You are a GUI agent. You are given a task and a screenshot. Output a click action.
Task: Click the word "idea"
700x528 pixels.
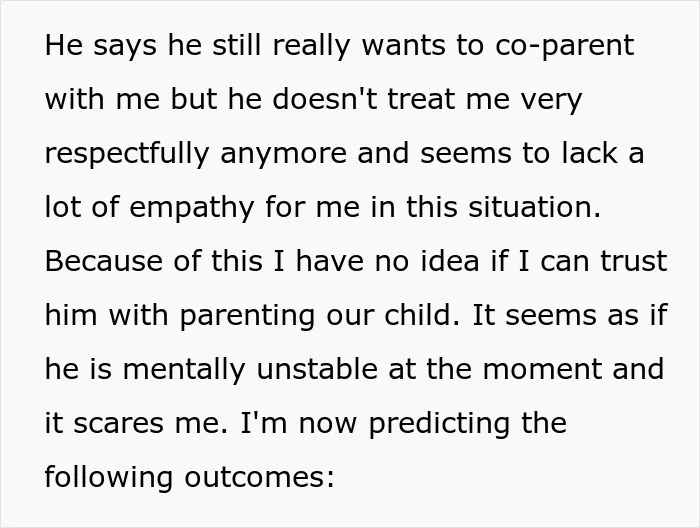[x=450, y=261]
